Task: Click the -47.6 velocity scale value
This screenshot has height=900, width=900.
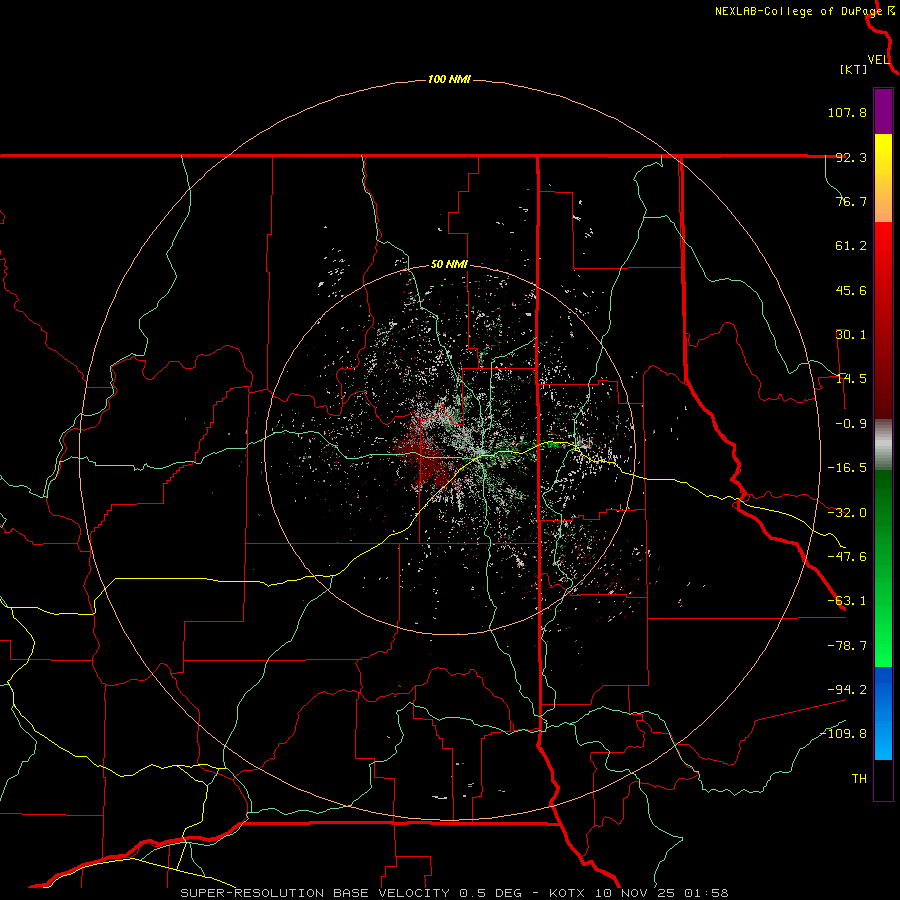Action: click(x=847, y=557)
